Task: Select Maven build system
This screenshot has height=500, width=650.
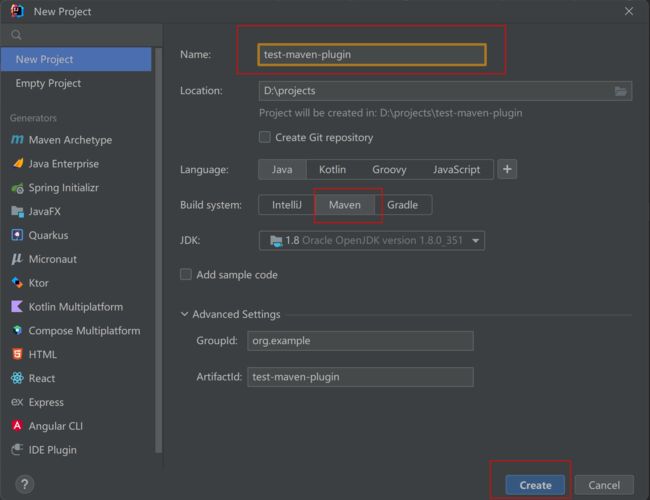Action: tap(345, 205)
